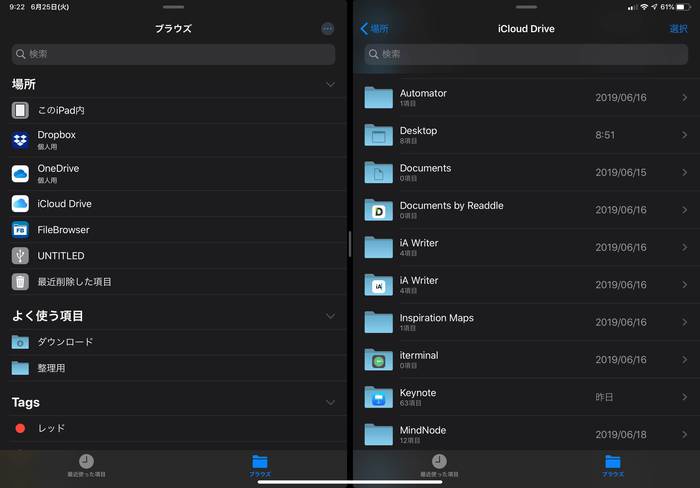Viewport: 700px width, 488px height.
Task: Select the 'MindNode' folder name
Action: pos(423,430)
